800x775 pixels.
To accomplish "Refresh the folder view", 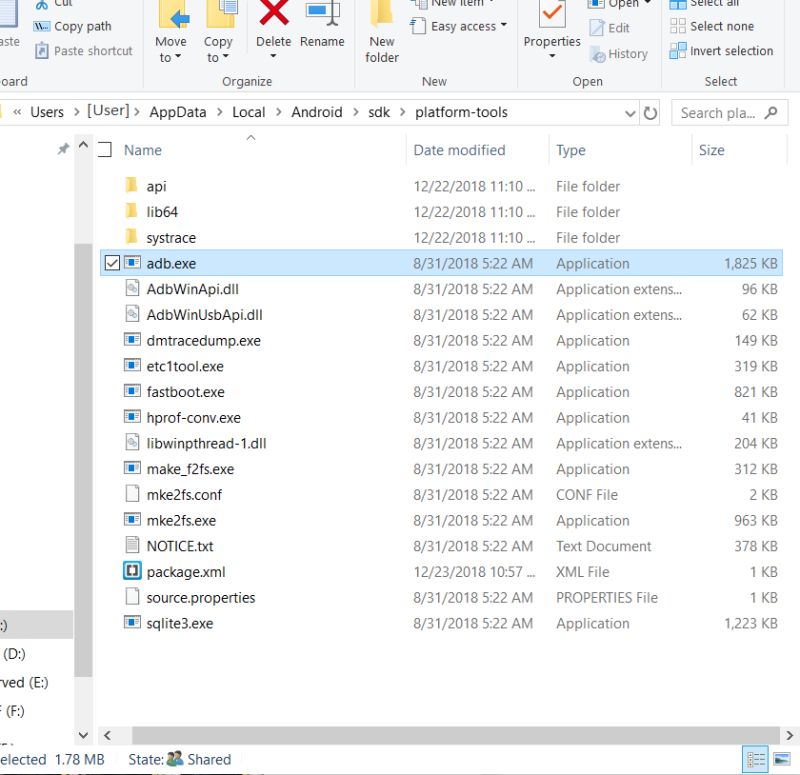I will point(650,113).
